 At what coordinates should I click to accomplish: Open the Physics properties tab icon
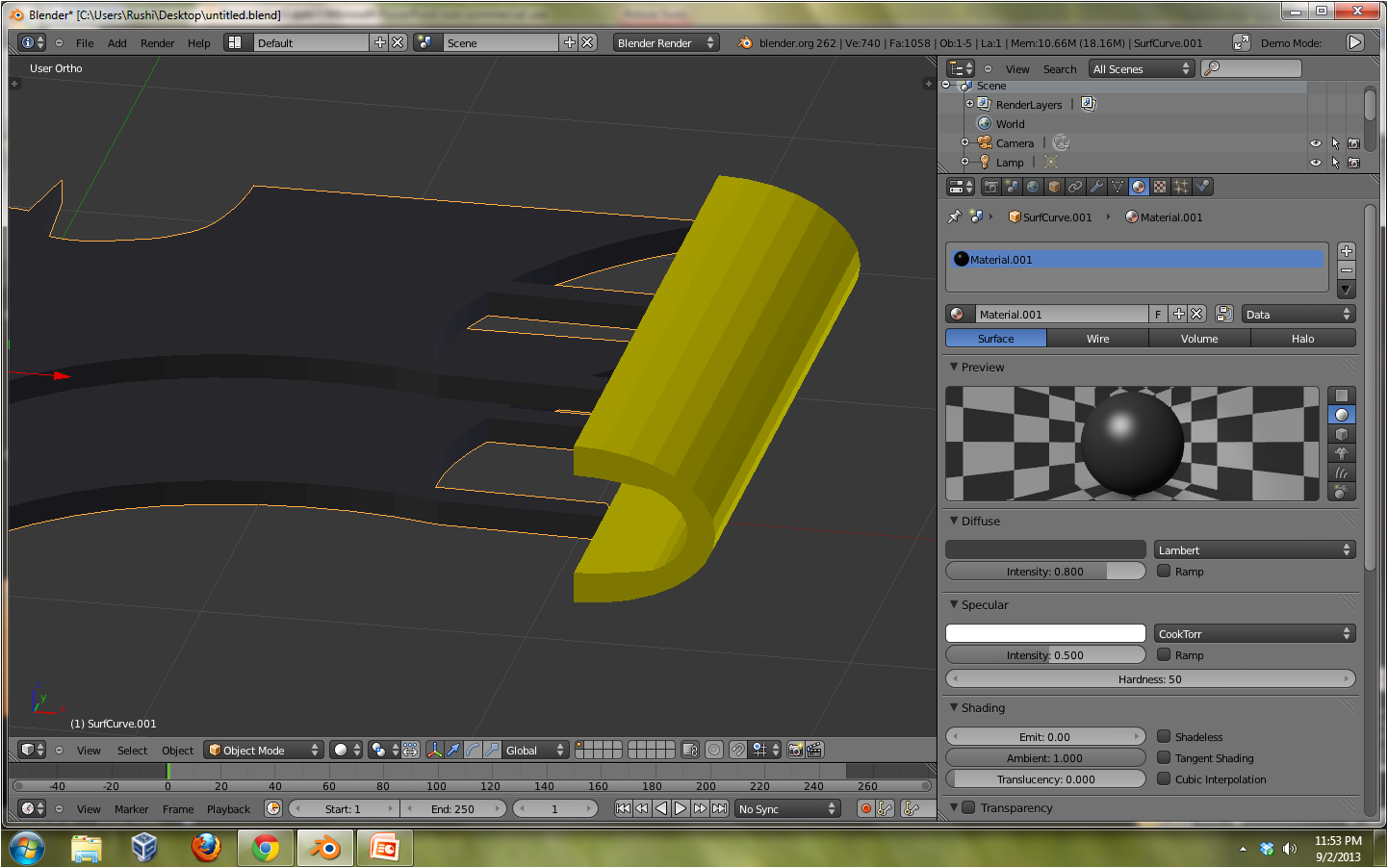1202,187
